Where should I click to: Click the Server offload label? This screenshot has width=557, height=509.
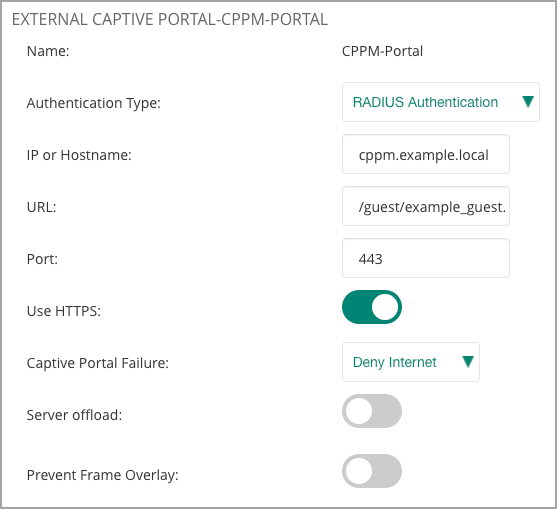point(74,415)
